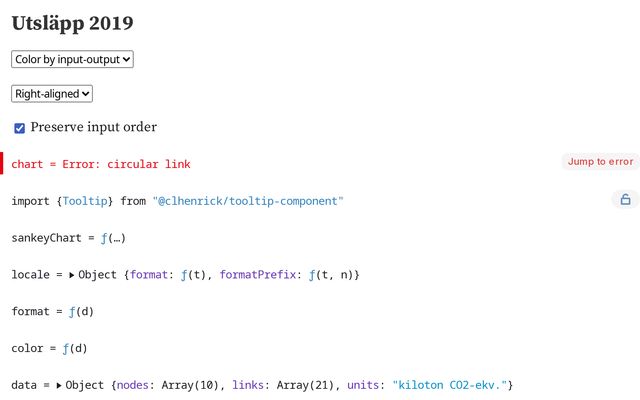
Task: Click the color ƒ(d) function value
Action: point(75,349)
